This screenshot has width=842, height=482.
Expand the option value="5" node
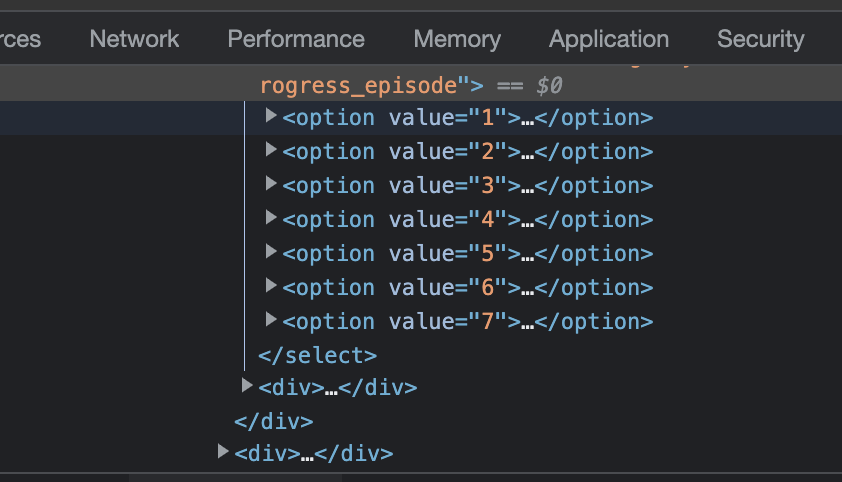tap(271, 251)
